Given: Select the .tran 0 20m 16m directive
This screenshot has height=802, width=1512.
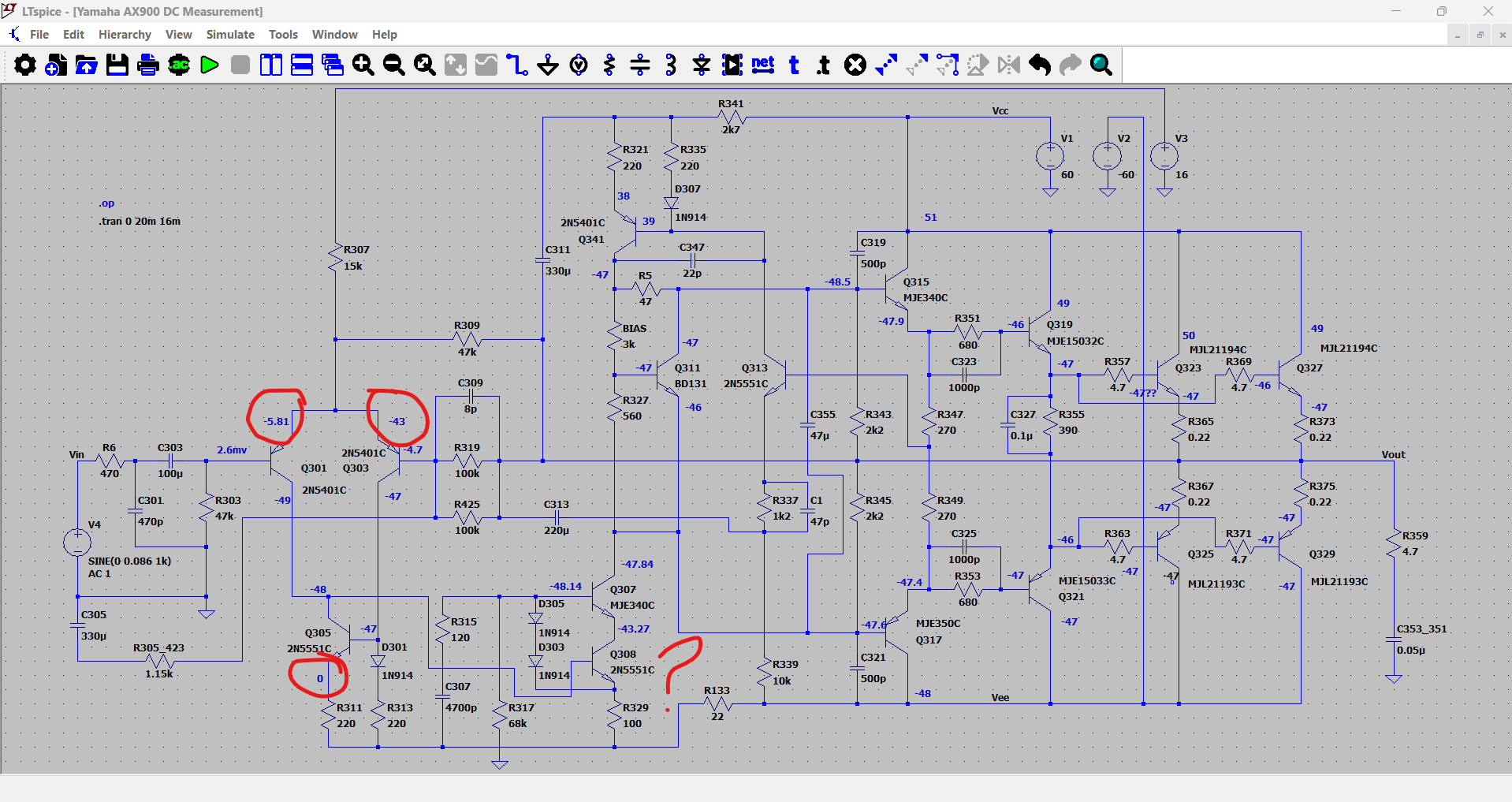Looking at the screenshot, I should coord(140,222).
